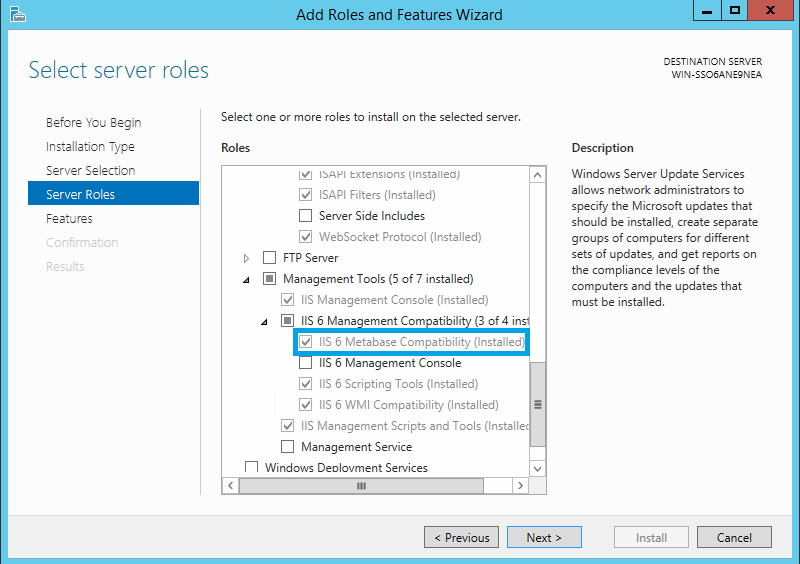Minimize the wizard window
The height and width of the screenshot is (564, 800).
coord(707,10)
